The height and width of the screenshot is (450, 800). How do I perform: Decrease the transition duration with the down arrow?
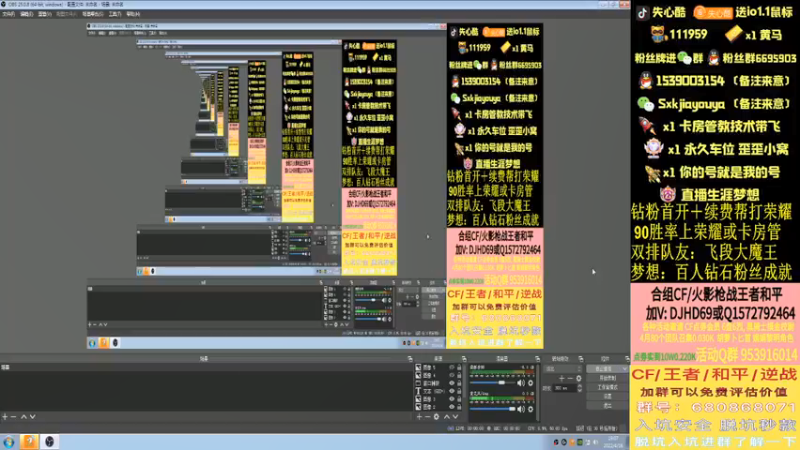click(579, 390)
